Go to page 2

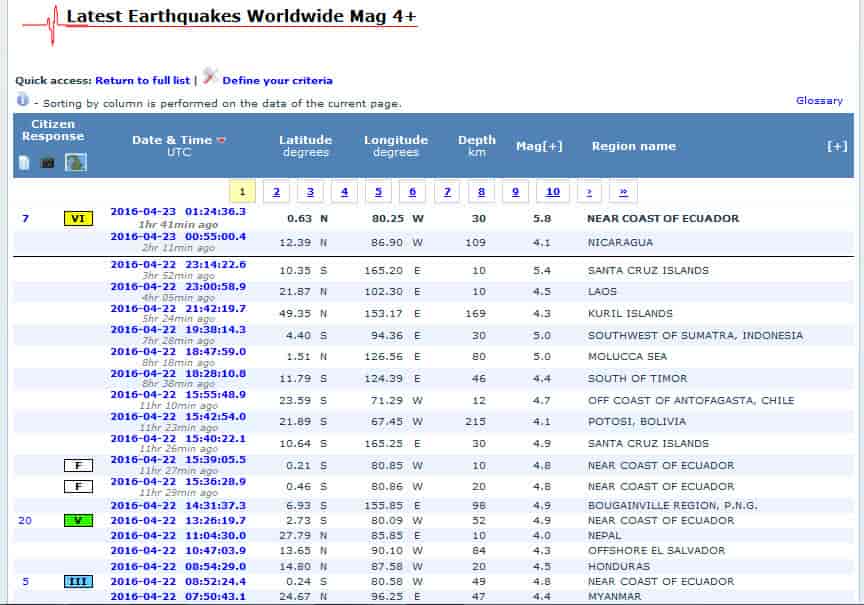(276, 192)
